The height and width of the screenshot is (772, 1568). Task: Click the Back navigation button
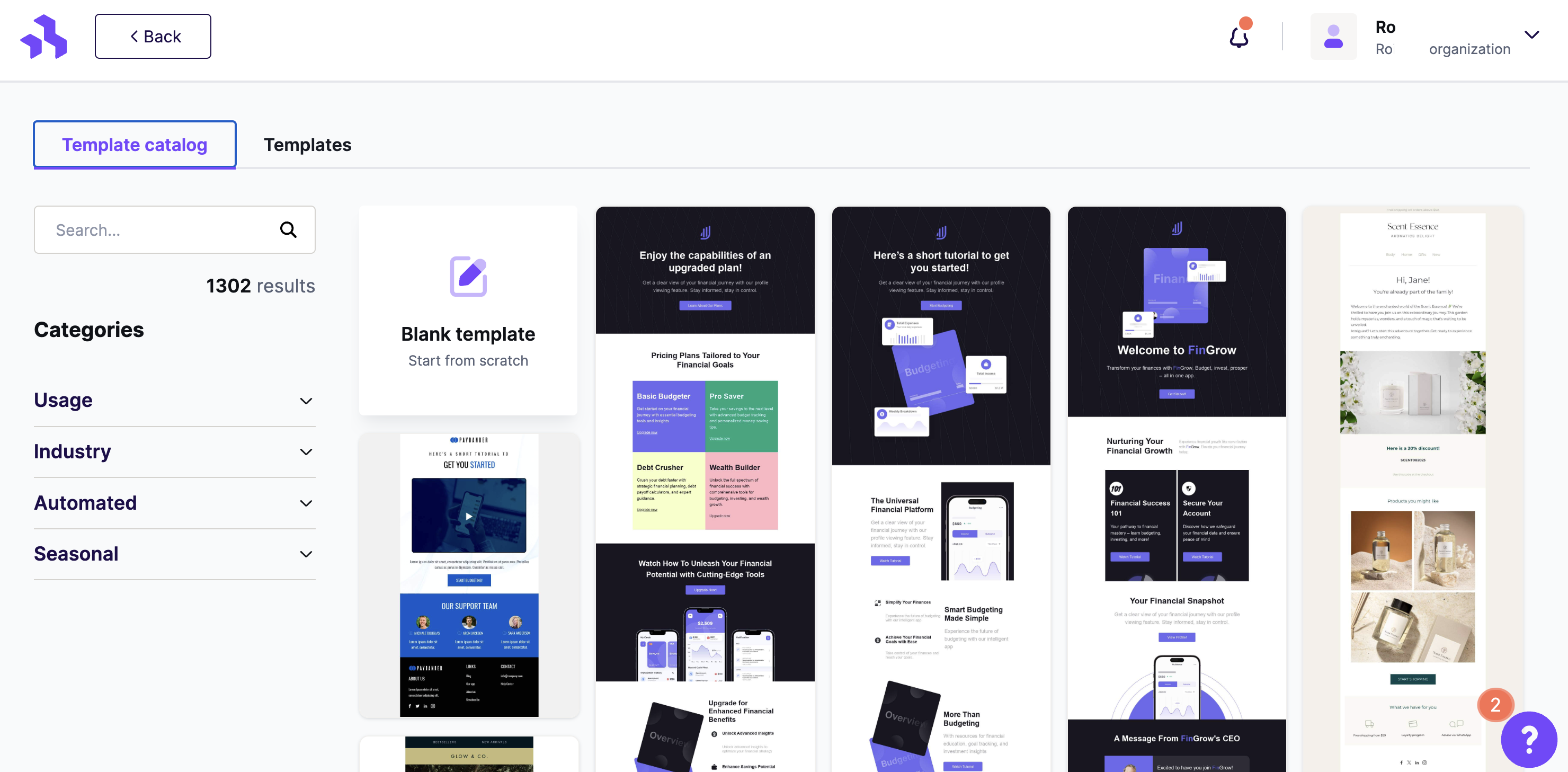pos(153,35)
